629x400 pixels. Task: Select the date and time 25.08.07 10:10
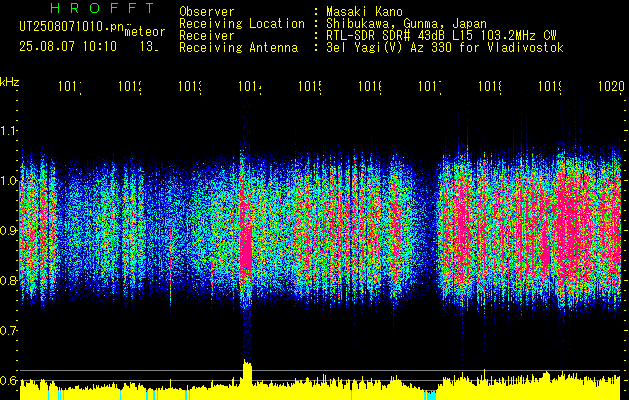point(68,47)
